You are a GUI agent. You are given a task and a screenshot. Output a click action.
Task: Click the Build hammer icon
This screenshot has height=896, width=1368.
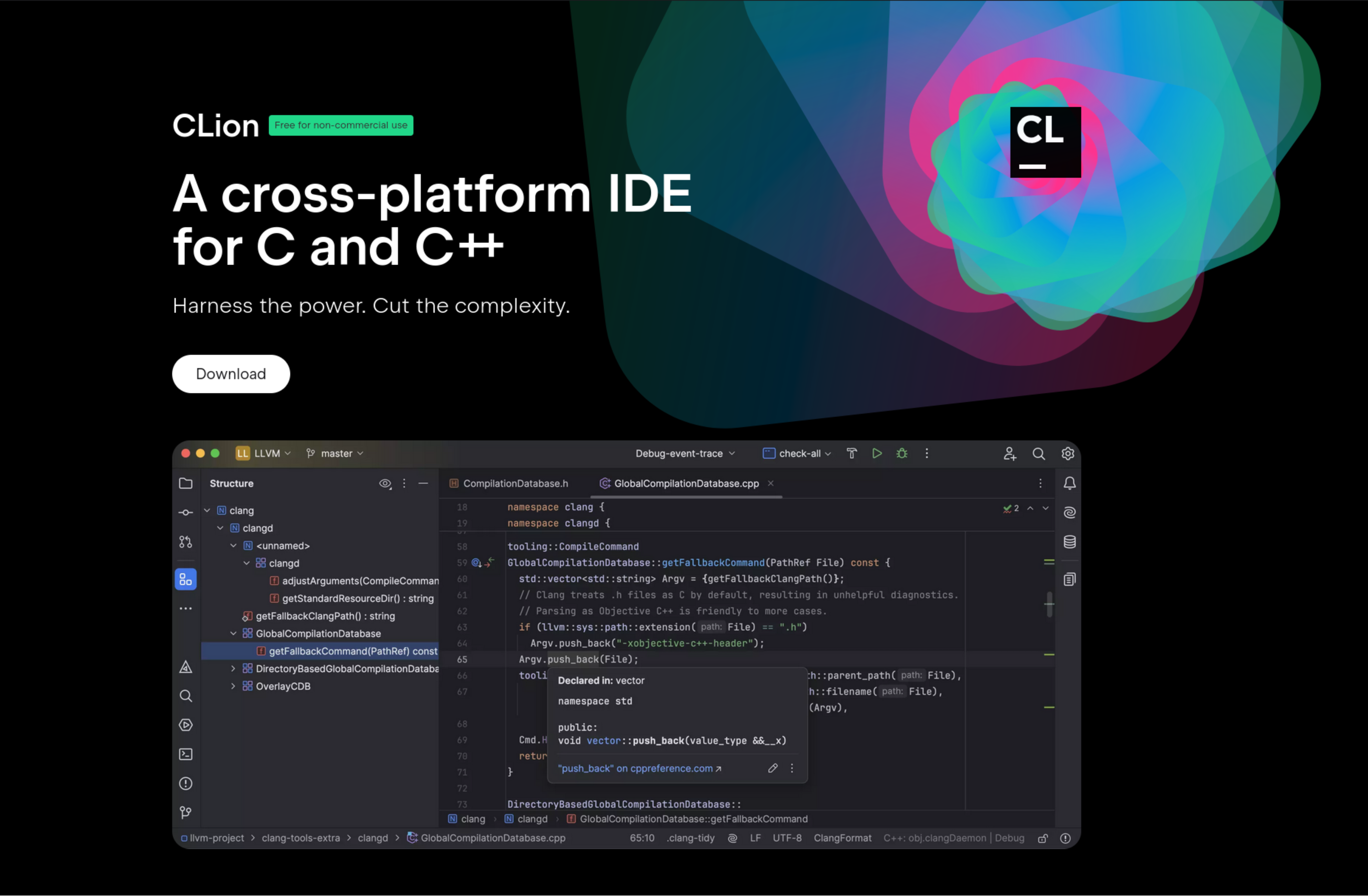852,453
